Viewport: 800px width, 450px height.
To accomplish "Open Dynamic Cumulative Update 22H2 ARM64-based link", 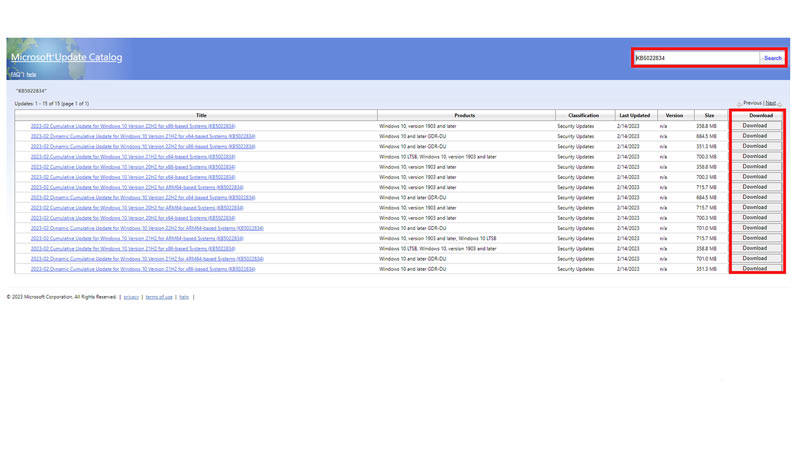I will [x=147, y=228].
